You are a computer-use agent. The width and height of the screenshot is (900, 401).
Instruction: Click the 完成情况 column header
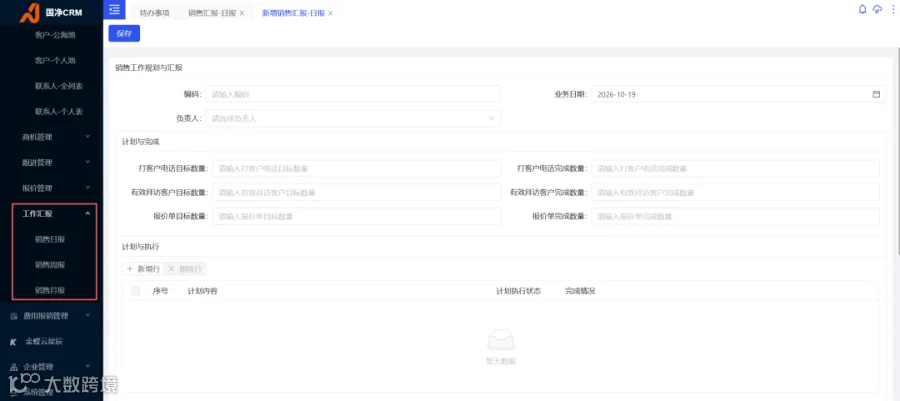tap(580, 291)
